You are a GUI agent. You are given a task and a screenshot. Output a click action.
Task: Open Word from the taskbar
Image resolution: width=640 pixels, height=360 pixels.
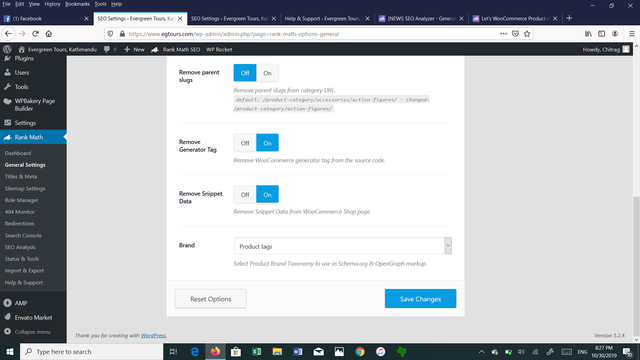pyautogui.click(x=298, y=351)
